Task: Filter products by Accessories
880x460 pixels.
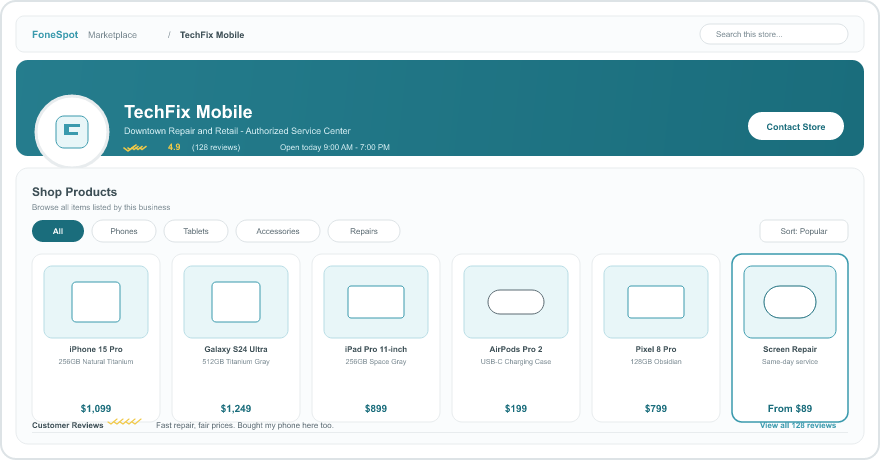Action: click(278, 231)
